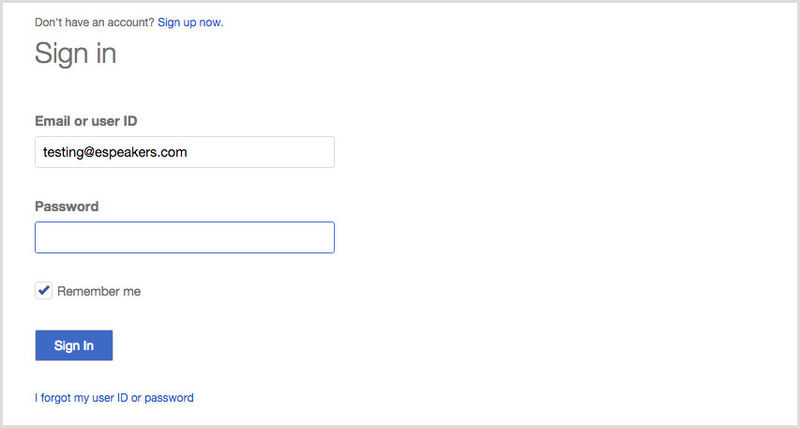Focus the Email or user ID field
This screenshot has height=428, width=800.
pyautogui.click(x=185, y=152)
